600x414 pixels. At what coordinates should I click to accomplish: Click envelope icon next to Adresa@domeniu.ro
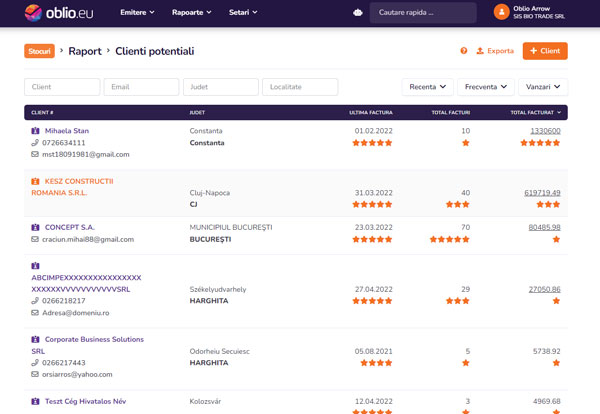pos(35,313)
